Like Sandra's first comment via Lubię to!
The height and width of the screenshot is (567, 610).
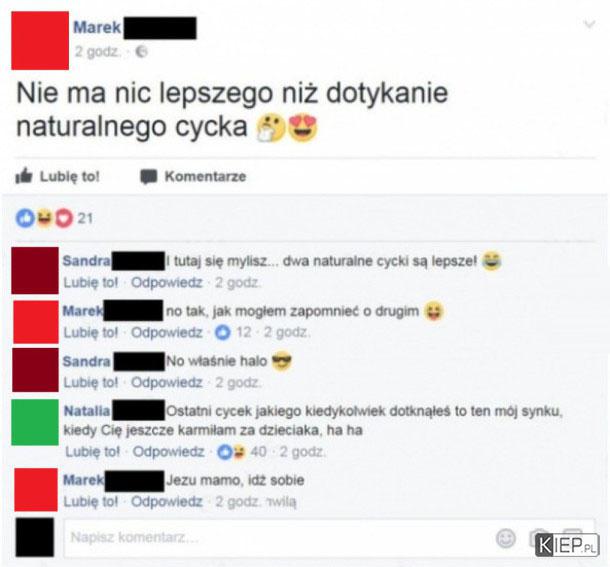(x=91, y=283)
